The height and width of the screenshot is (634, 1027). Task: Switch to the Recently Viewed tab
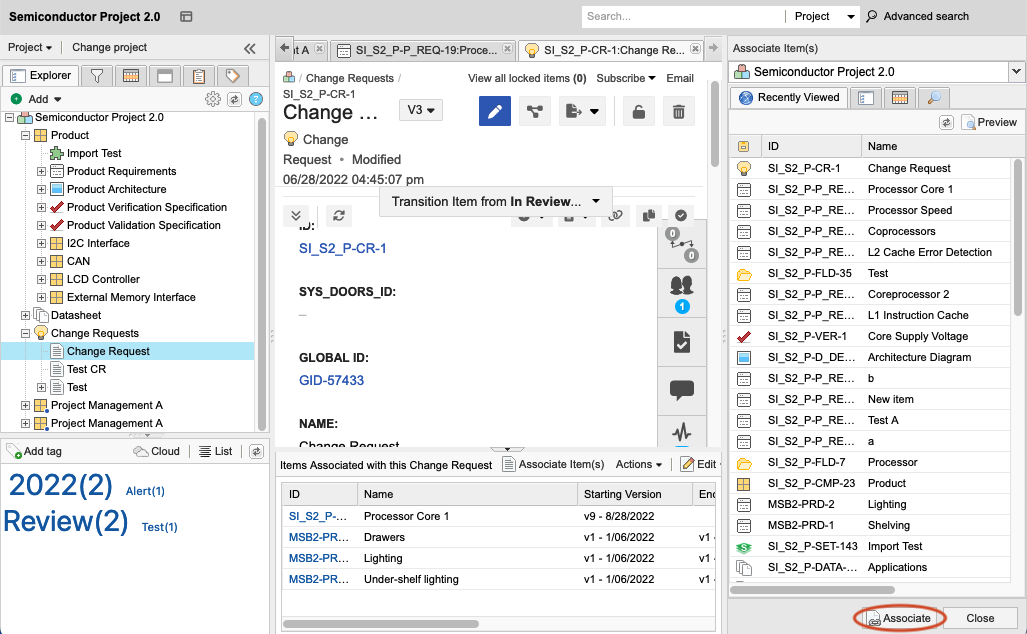click(x=790, y=97)
